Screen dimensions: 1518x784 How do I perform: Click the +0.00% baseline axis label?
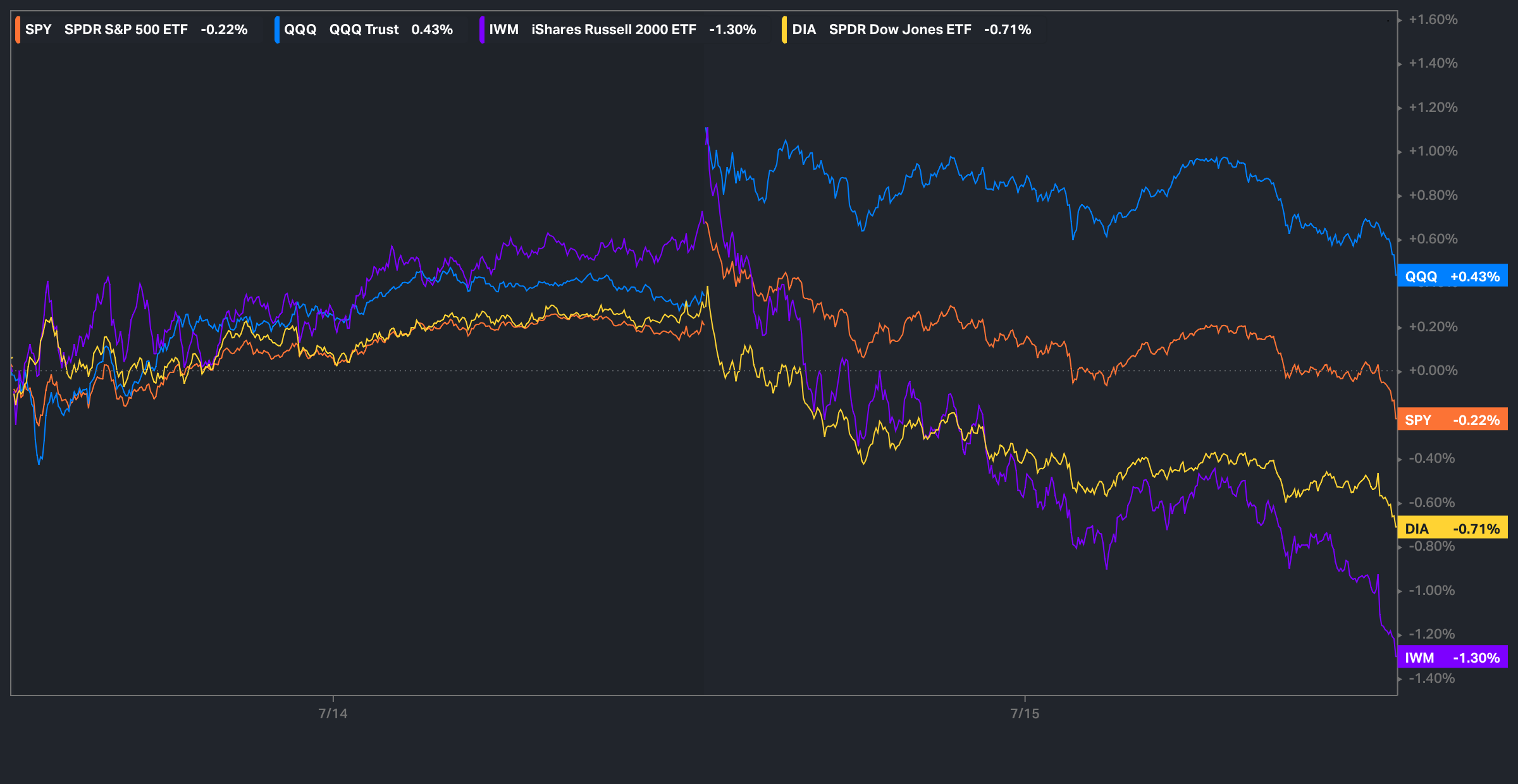click(1433, 371)
